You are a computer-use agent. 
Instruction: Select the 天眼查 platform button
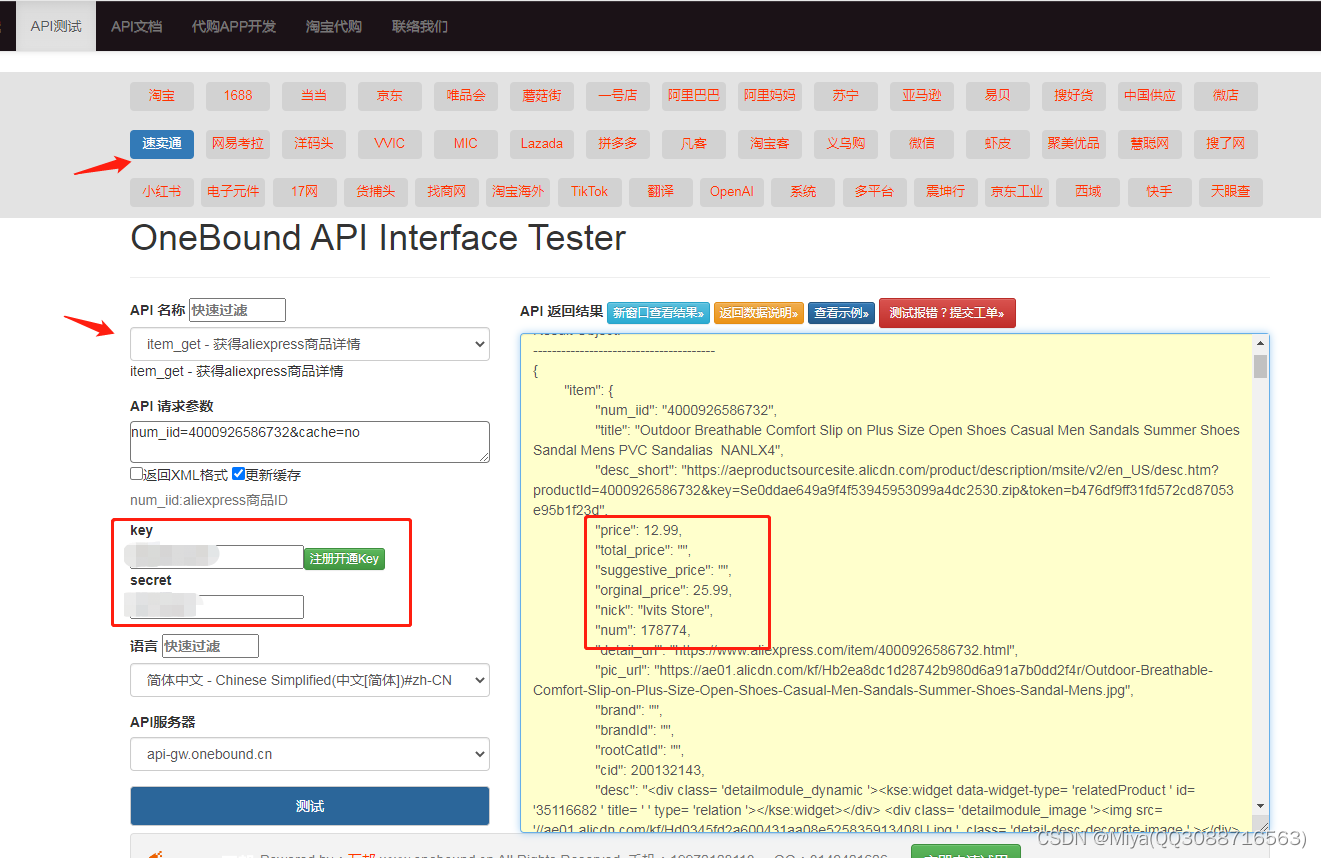(1231, 192)
